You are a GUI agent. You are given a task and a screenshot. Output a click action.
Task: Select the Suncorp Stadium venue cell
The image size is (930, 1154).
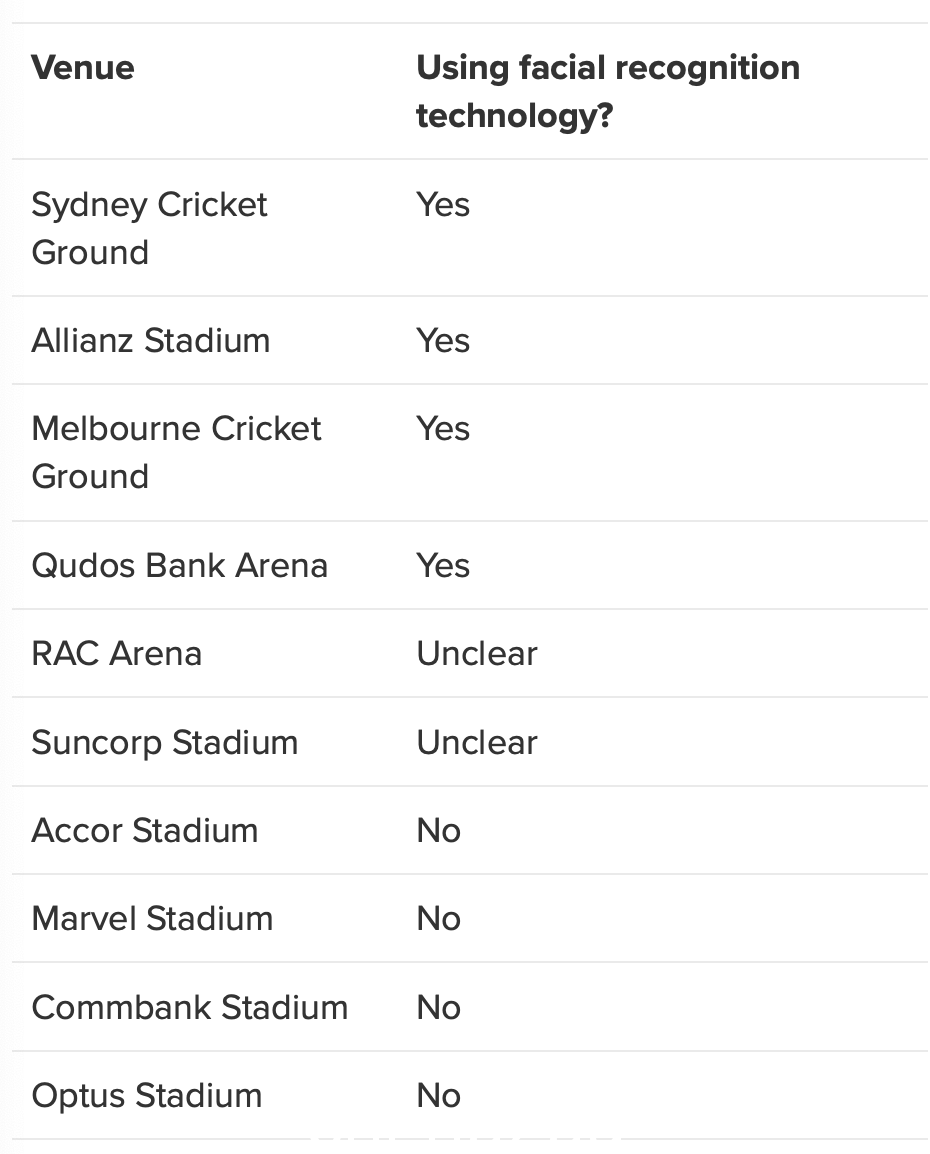(x=165, y=743)
